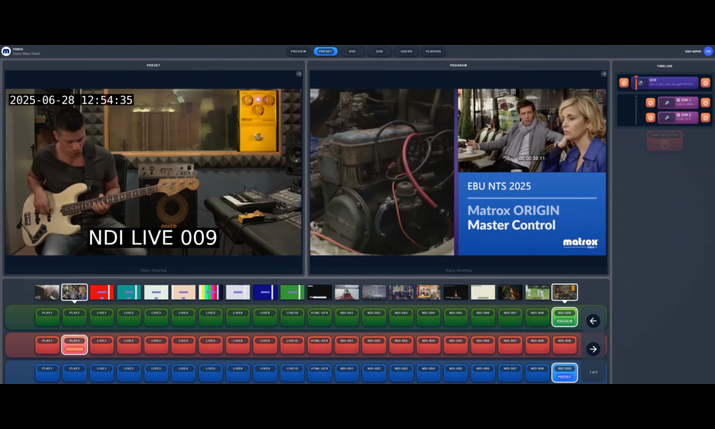
Task: Click left timer button beside DSK 1
Action: (x=651, y=103)
